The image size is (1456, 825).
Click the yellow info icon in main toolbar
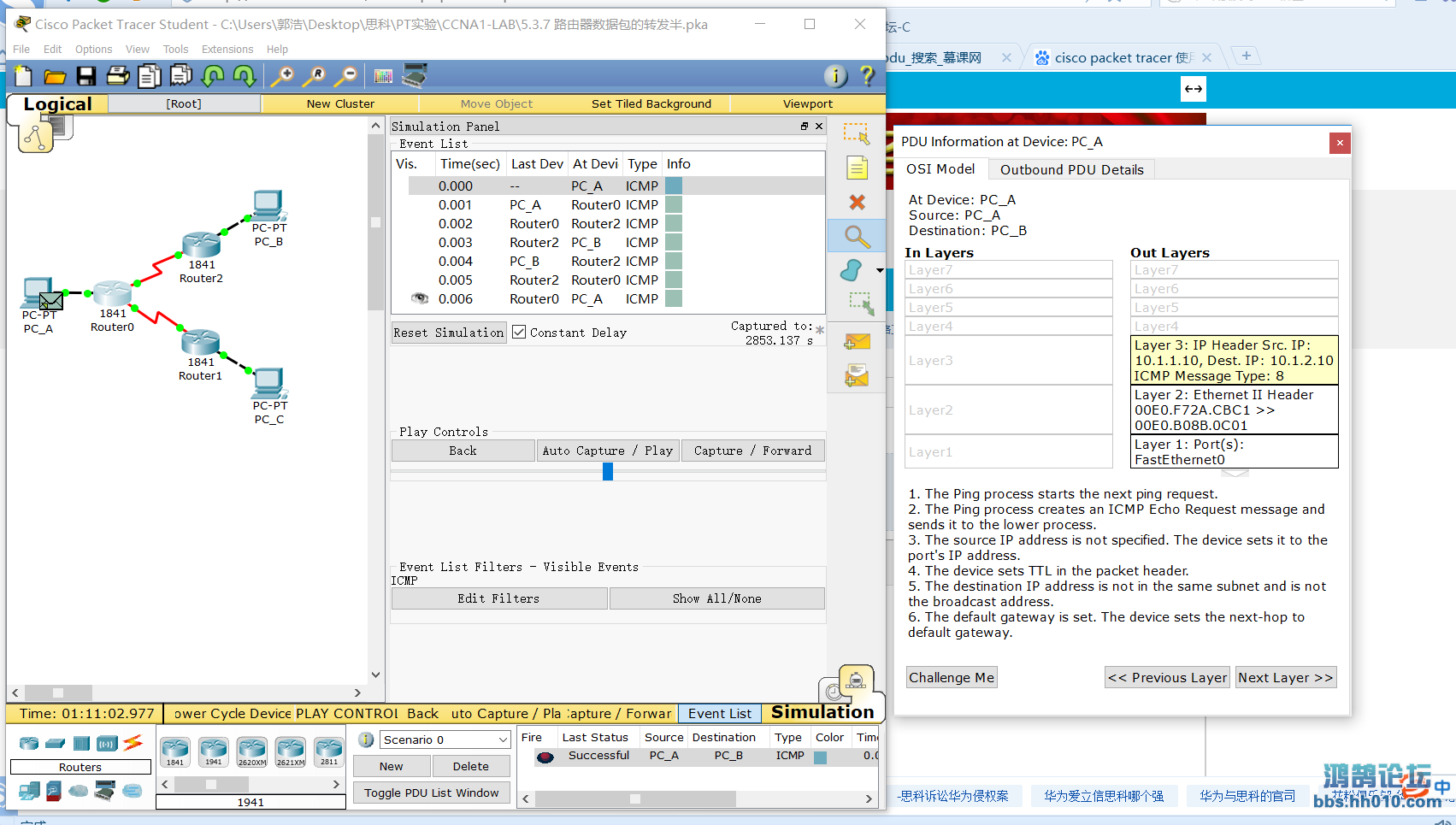click(x=835, y=76)
